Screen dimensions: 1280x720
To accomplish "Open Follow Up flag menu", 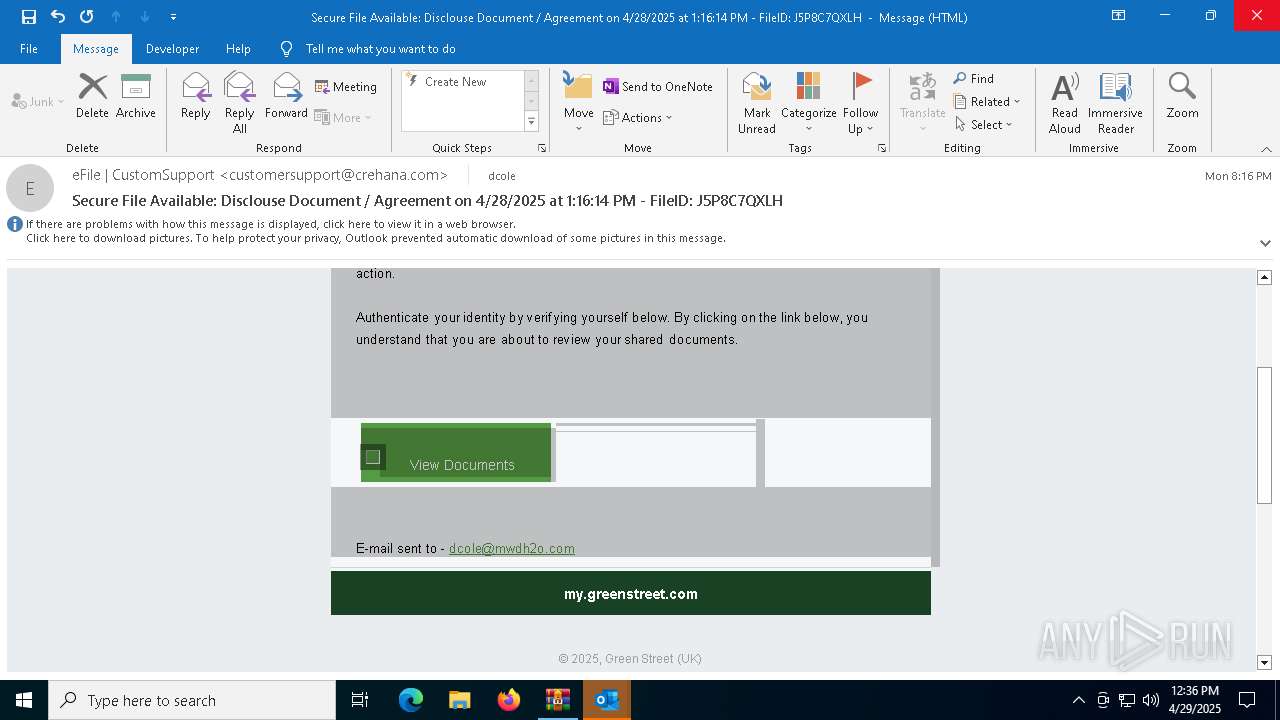I will coord(860,102).
